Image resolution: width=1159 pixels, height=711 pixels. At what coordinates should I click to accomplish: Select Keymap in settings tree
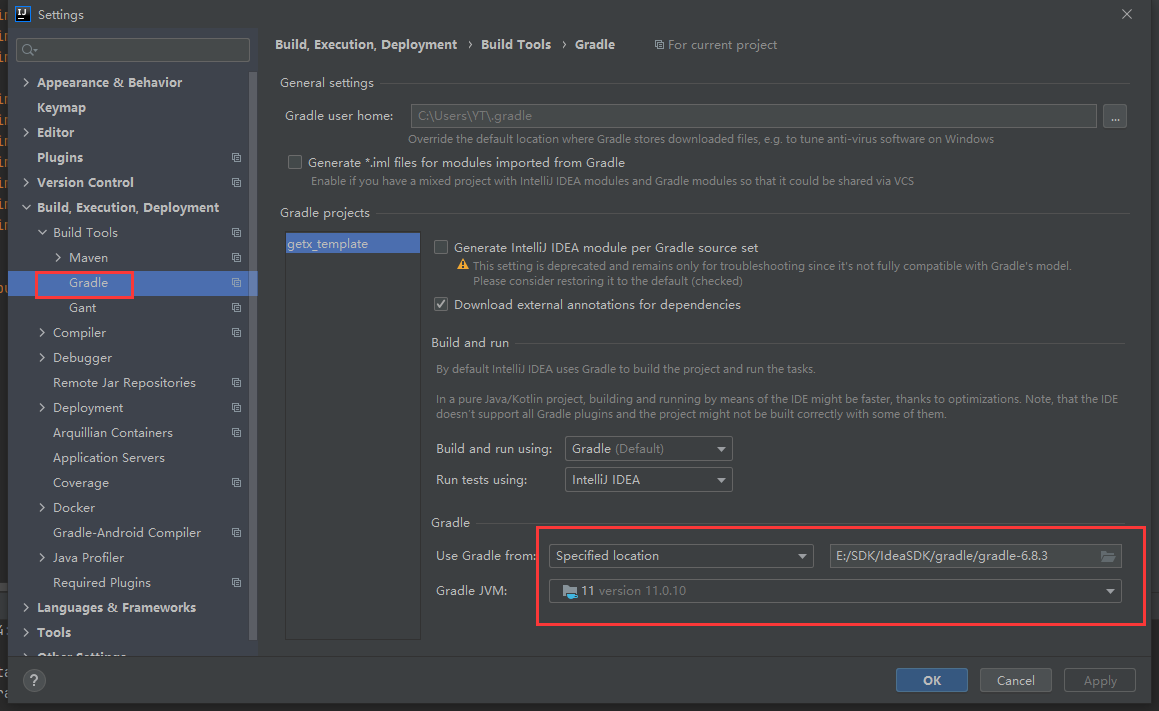pos(61,108)
